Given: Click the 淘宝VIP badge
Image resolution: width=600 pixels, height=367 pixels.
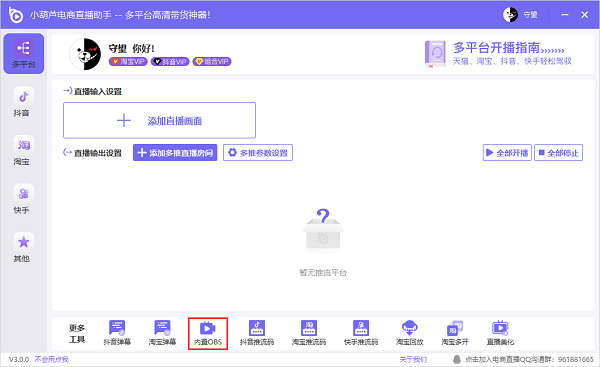Looking at the screenshot, I should pyautogui.click(x=128, y=62).
